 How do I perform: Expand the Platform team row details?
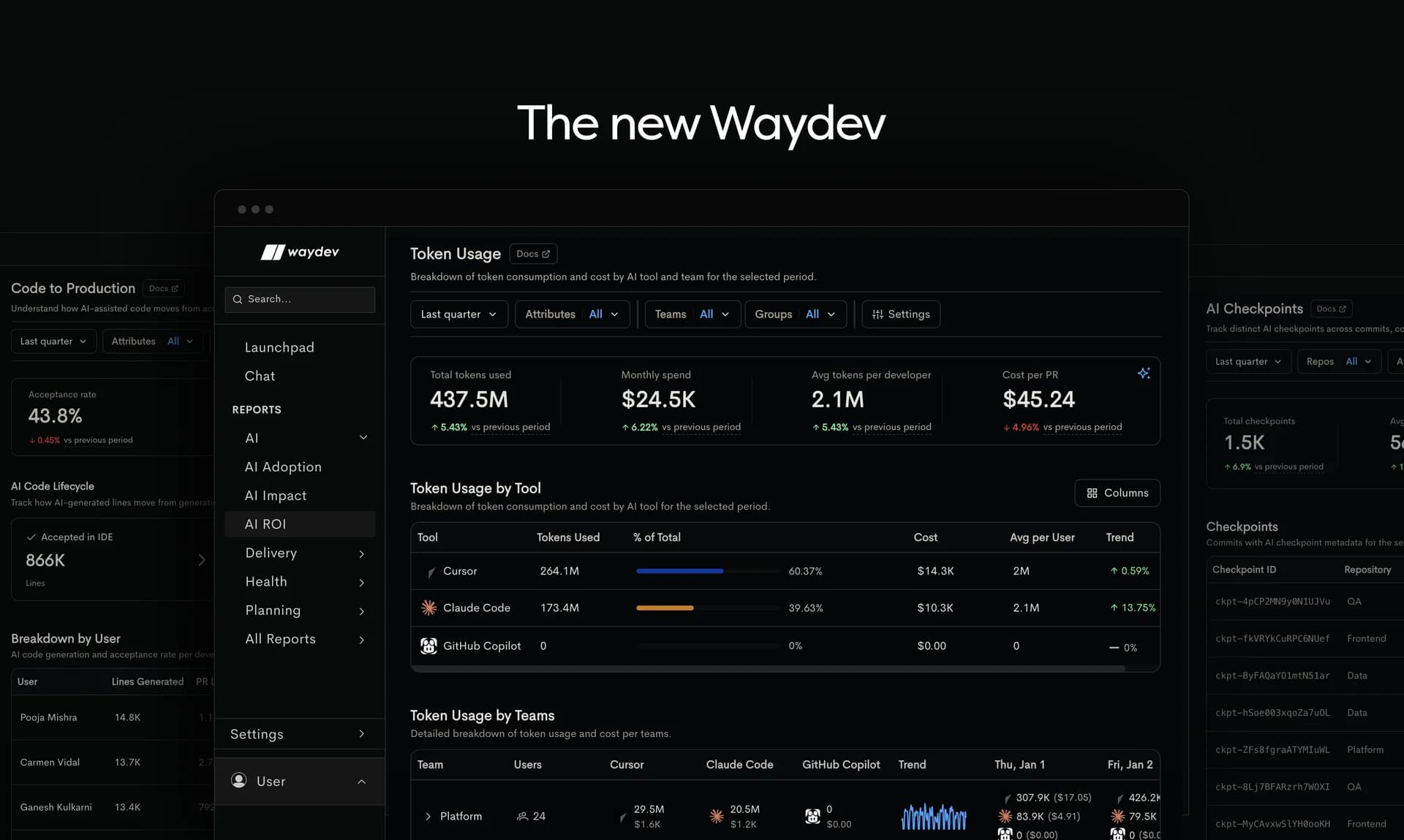pos(429,816)
